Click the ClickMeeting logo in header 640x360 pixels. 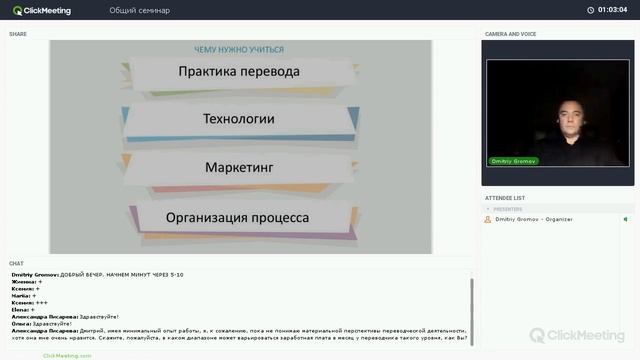click(x=42, y=11)
